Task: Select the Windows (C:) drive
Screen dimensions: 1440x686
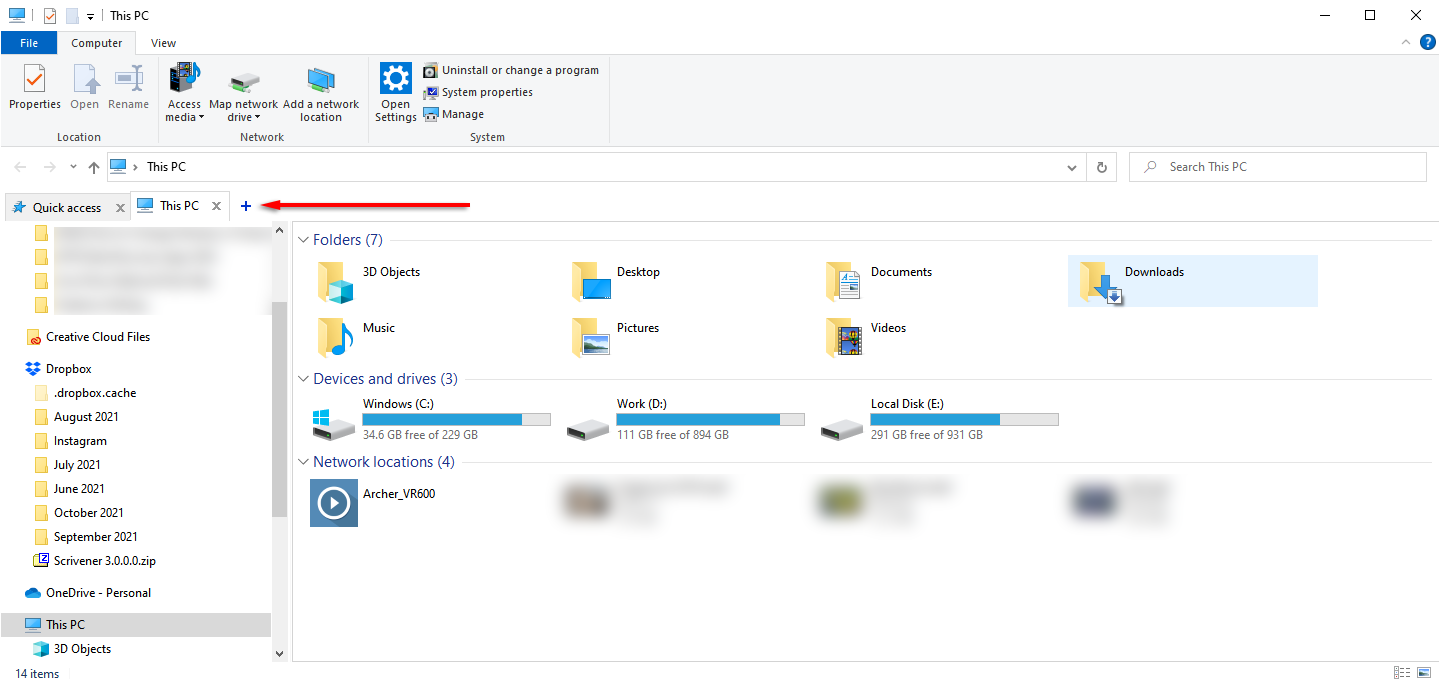Action: pyautogui.click(x=433, y=420)
